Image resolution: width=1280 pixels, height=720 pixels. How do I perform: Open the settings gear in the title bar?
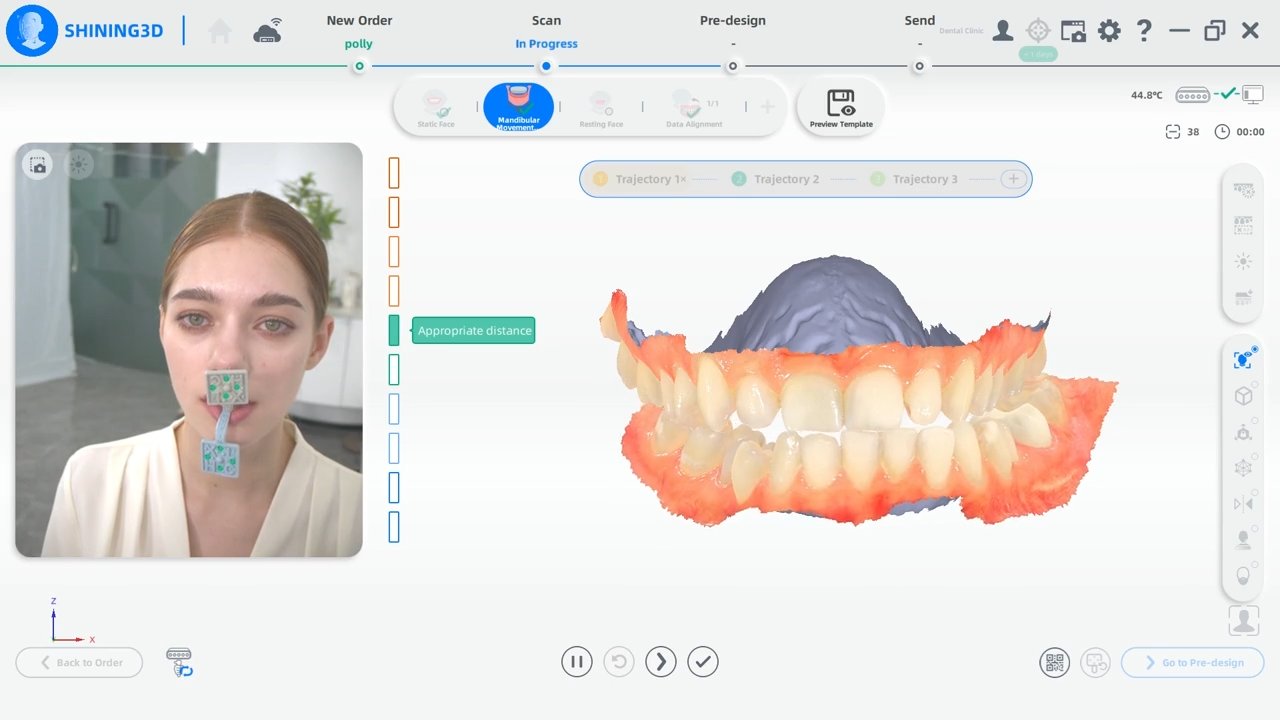(x=1109, y=31)
